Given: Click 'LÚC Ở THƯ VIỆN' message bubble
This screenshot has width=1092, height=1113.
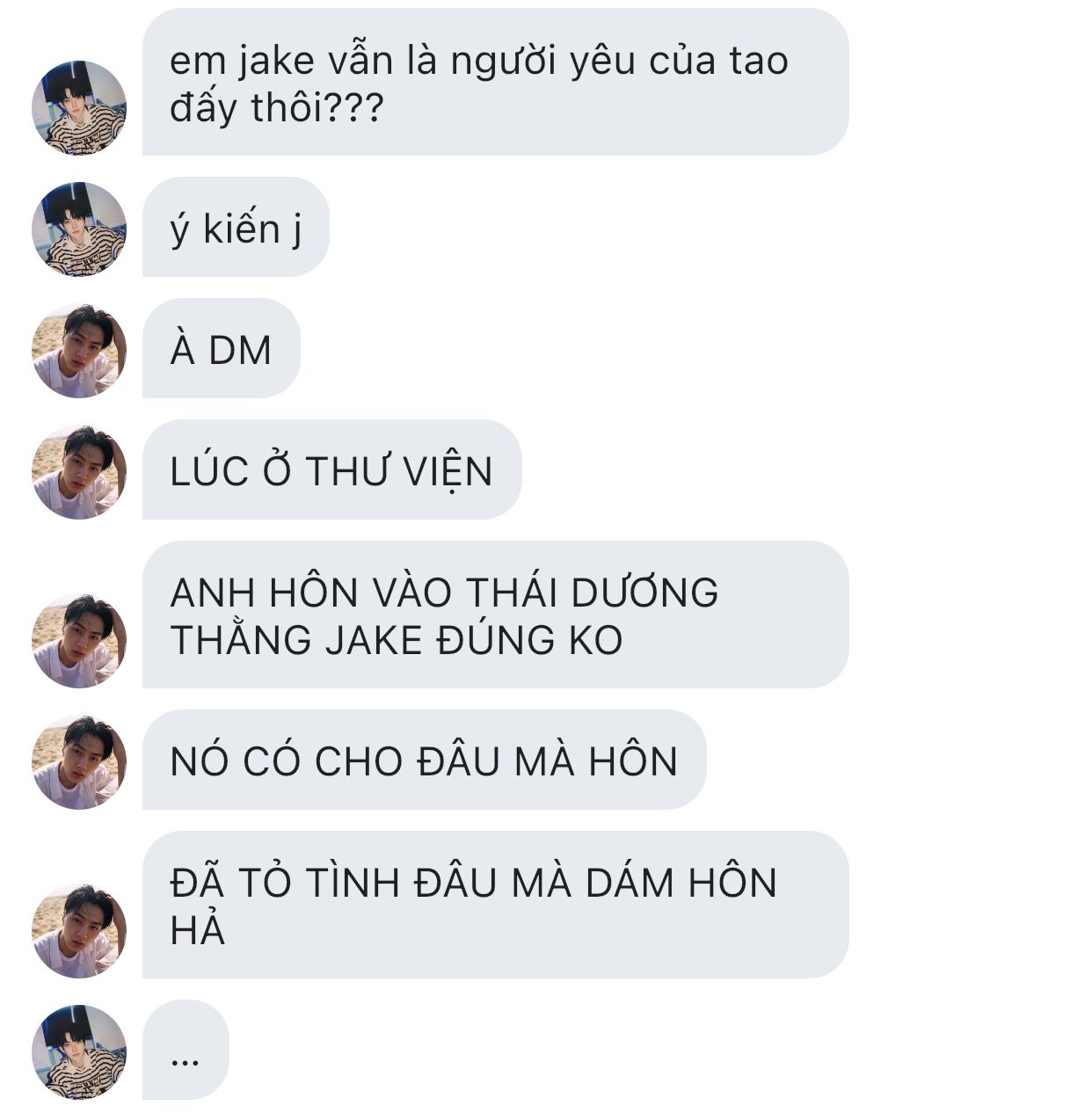Looking at the screenshot, I should click(x=331, y=469).
